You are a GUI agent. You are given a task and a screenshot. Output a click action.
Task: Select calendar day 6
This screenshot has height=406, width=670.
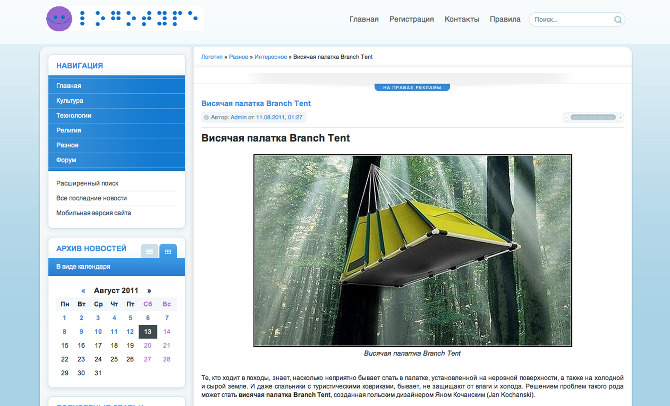pos(148,318)
